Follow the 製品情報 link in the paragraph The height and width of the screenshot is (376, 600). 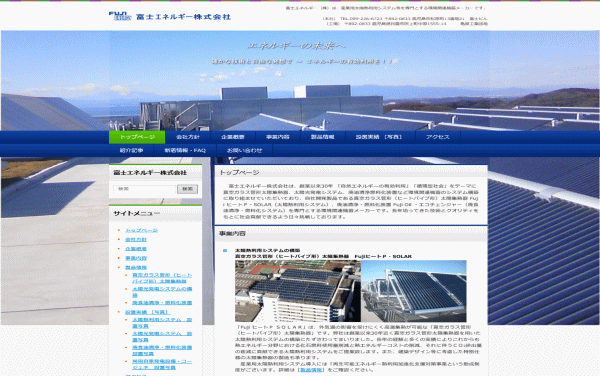311,370
